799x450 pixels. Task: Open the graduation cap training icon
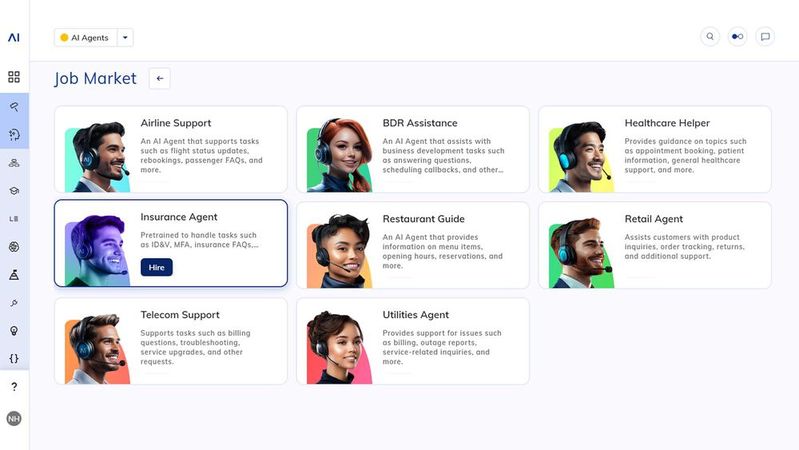pos(14,191)
